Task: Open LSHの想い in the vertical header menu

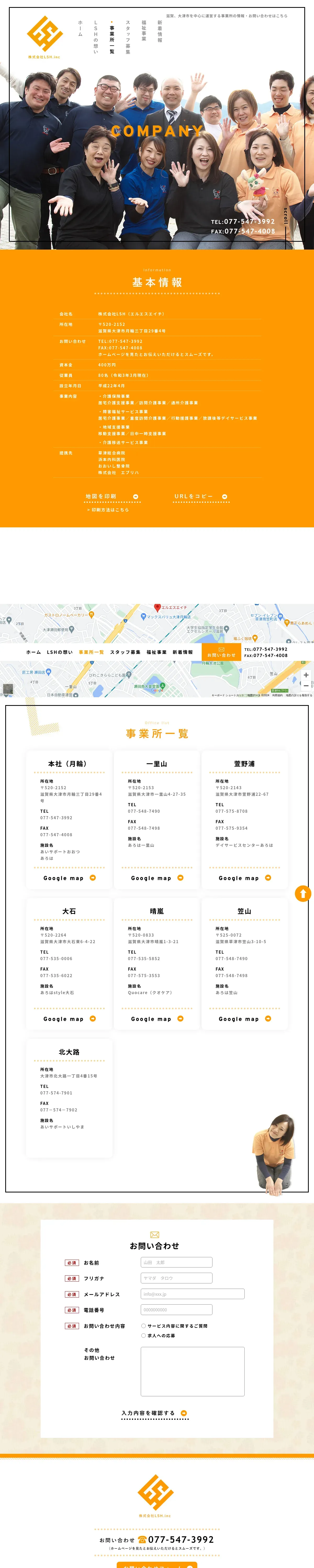Action: point(96,37)
